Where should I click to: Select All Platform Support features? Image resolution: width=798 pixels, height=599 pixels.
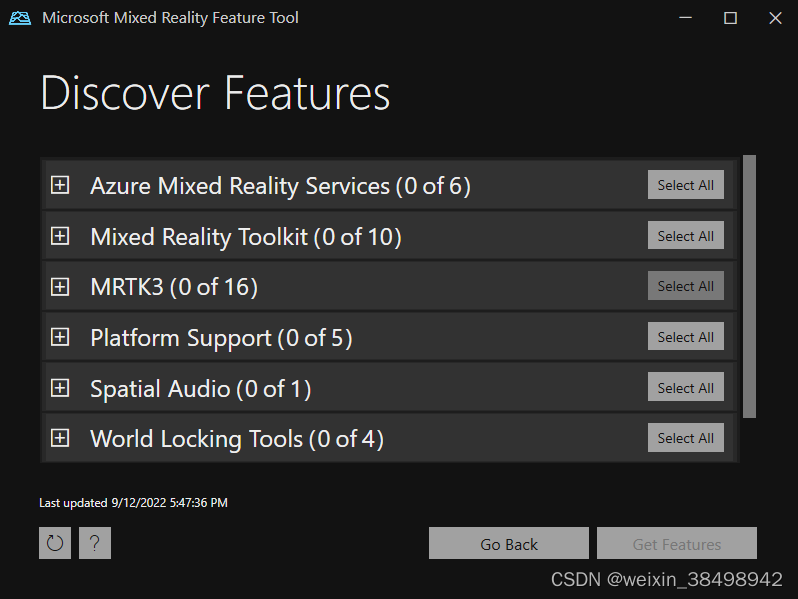(686, 336)
